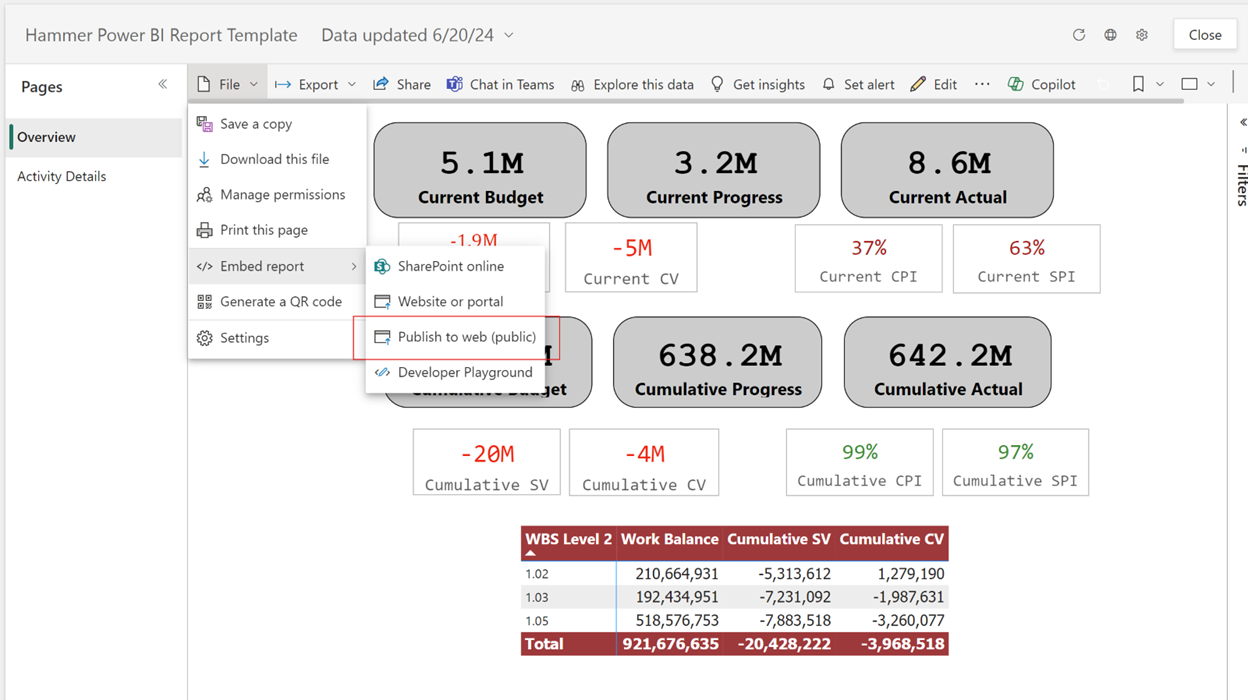The image size is (1248, 700).
Task: Sort by Work Balance column header
Action: point(670,540)
